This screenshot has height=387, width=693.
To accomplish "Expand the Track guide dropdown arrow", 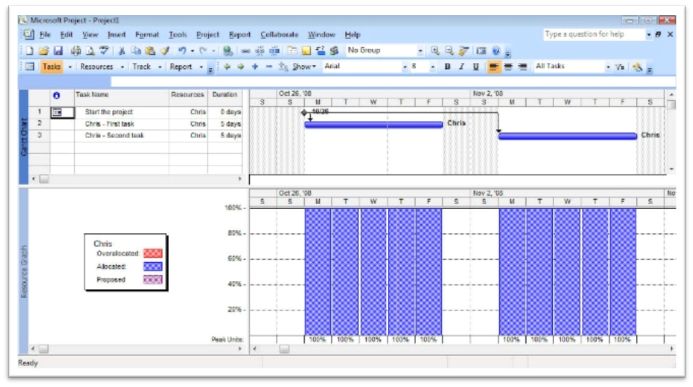I will point(160,67).
